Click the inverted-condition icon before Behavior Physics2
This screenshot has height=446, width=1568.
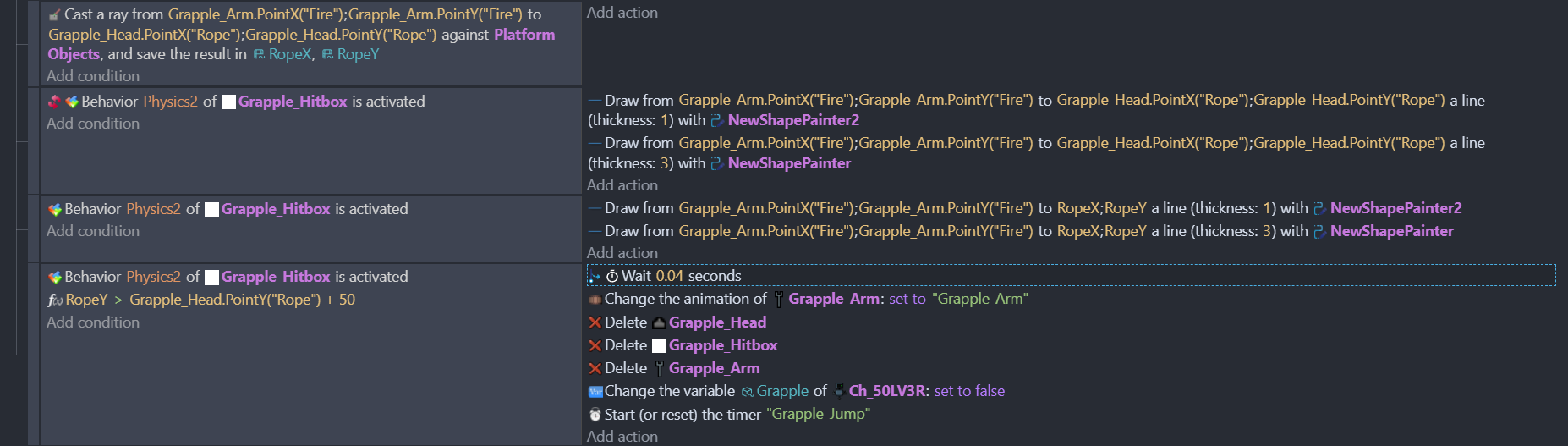coord(55,102)
